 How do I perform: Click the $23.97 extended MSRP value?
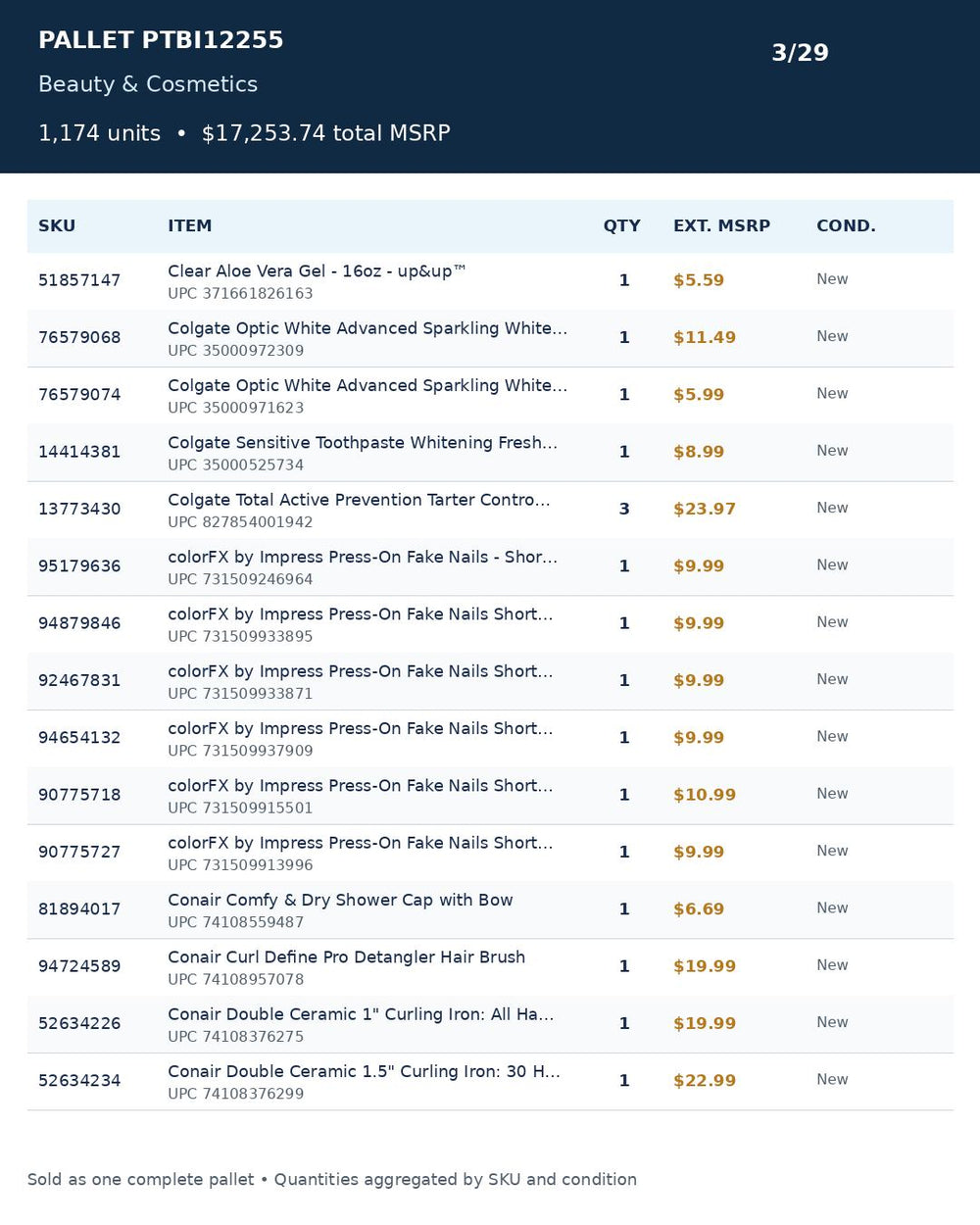click(x=704, y=510)
